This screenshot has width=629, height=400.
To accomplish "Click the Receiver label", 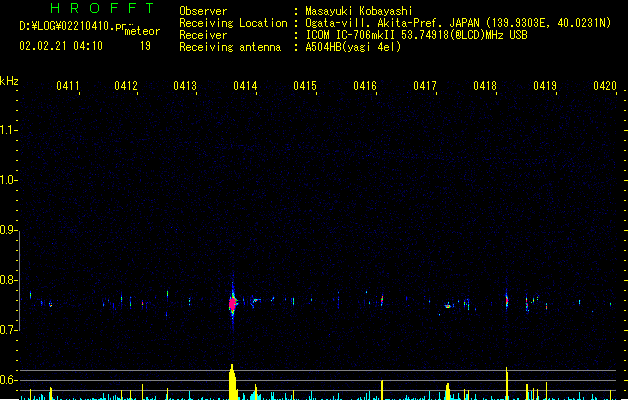I will (203, 35).
